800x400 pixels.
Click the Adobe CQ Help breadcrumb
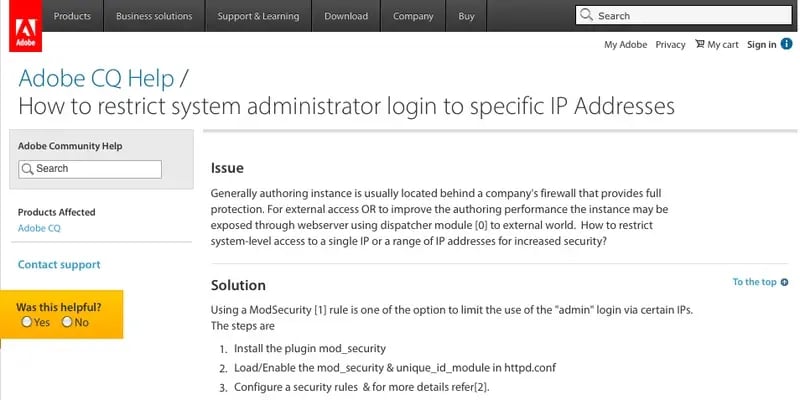point(96,78)
